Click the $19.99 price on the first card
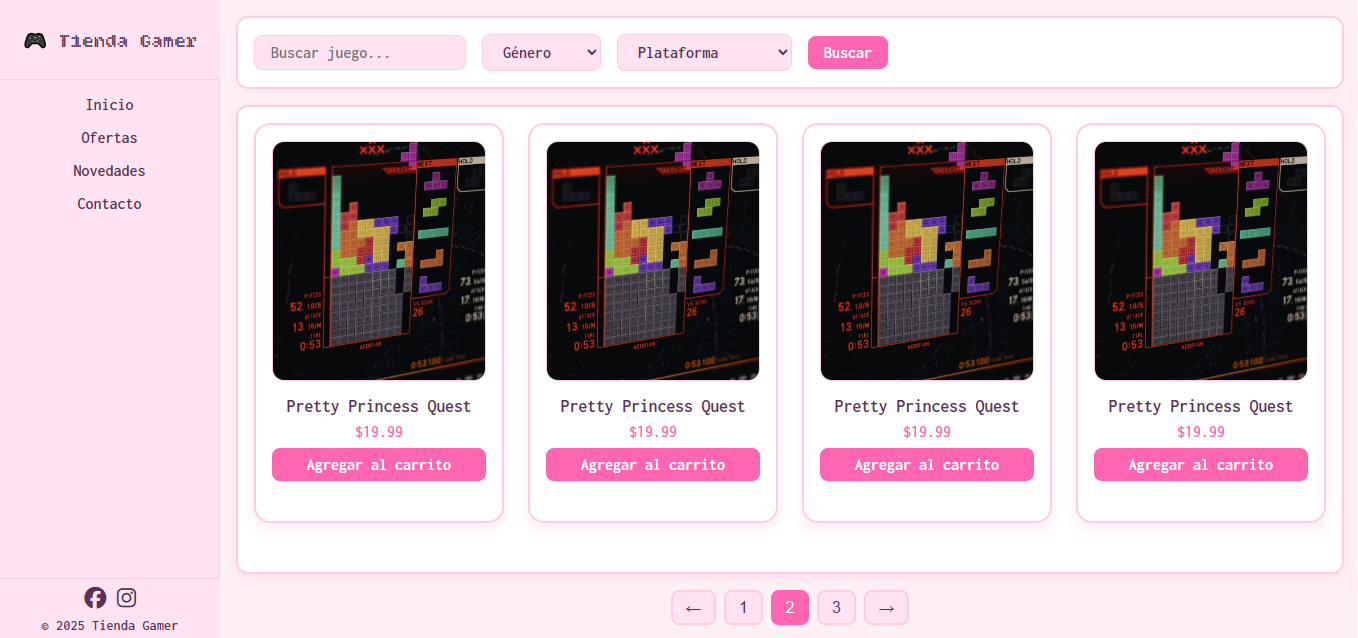This screenshot has width=1358, height=638. point(379,432)
